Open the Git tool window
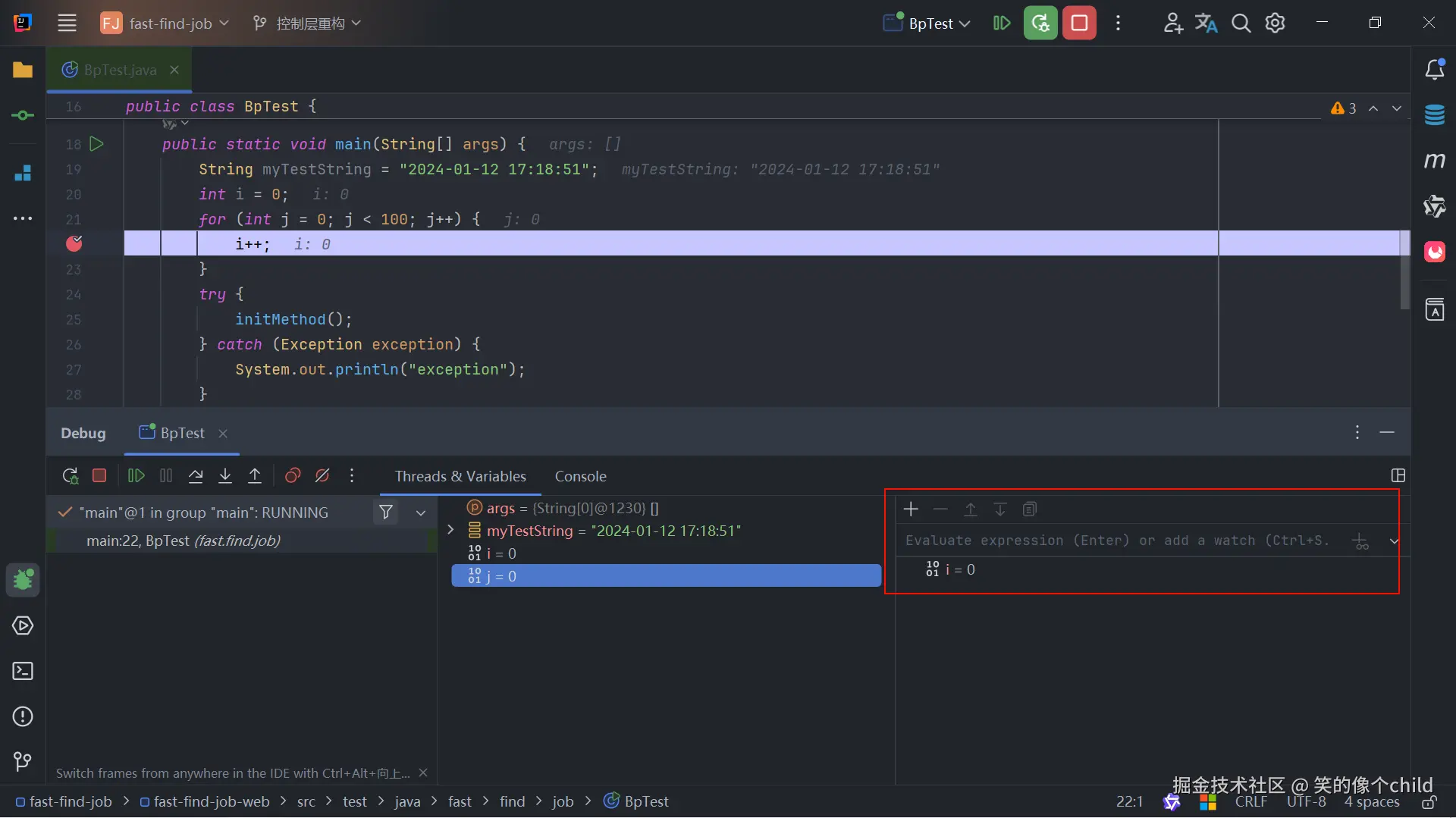This screenshot has height=818, width=1456. click(x=23, y=761)
